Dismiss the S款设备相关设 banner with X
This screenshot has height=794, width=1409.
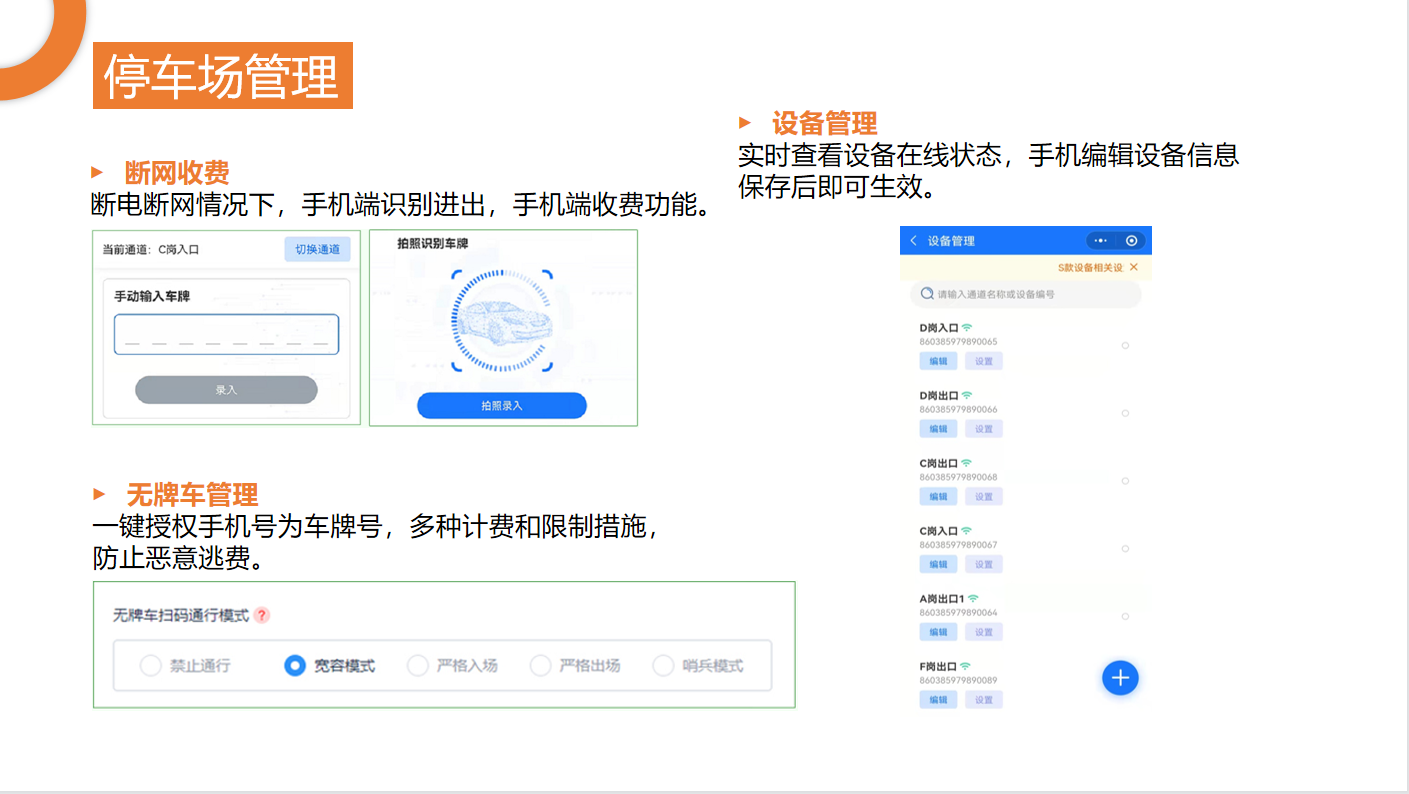coord(1133,268)
